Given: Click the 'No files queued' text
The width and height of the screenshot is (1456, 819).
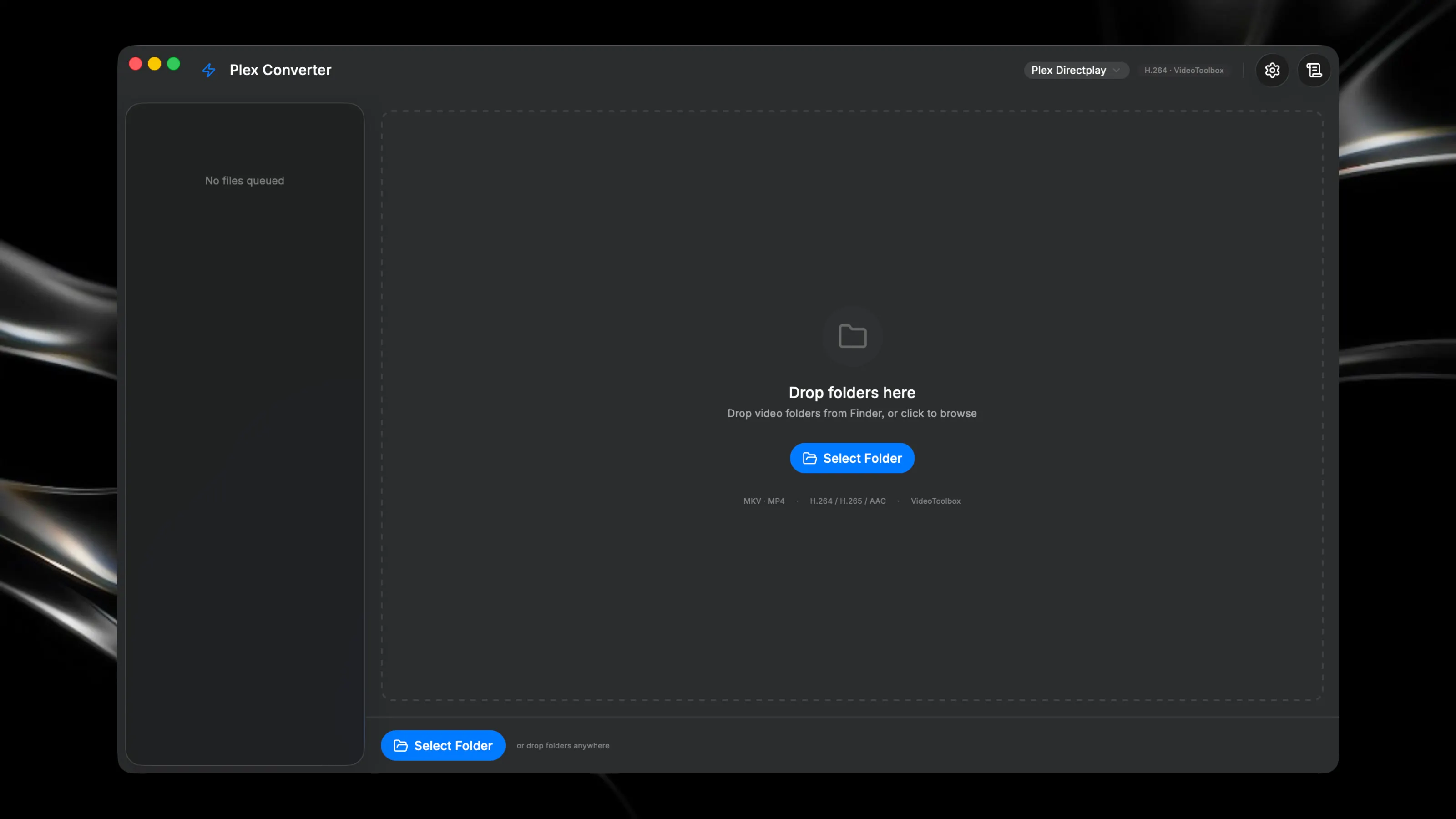Looking at the screenshot, I should [244, 180].
